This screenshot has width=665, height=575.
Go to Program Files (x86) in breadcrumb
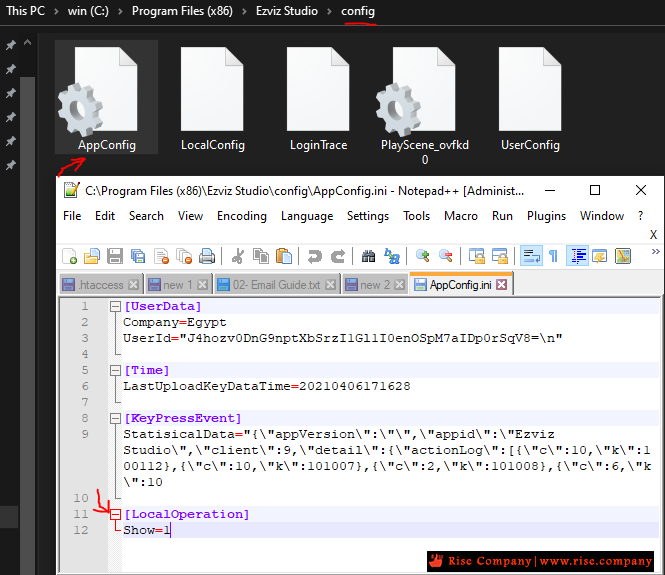[182, 11]
